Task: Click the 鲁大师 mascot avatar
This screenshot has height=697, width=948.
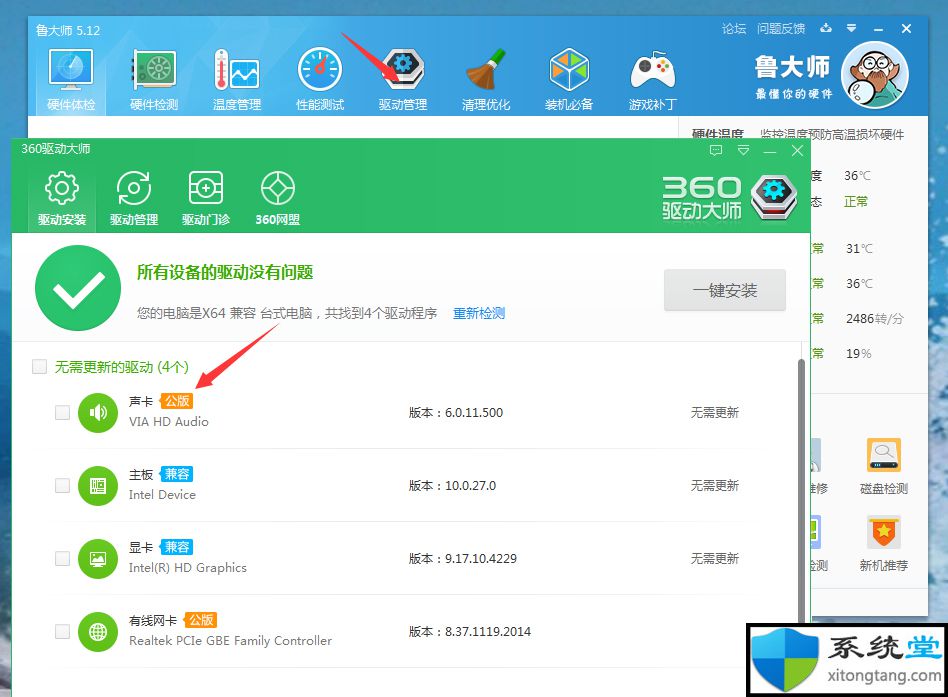Action: pyautogui.click(x=874, y=76)
